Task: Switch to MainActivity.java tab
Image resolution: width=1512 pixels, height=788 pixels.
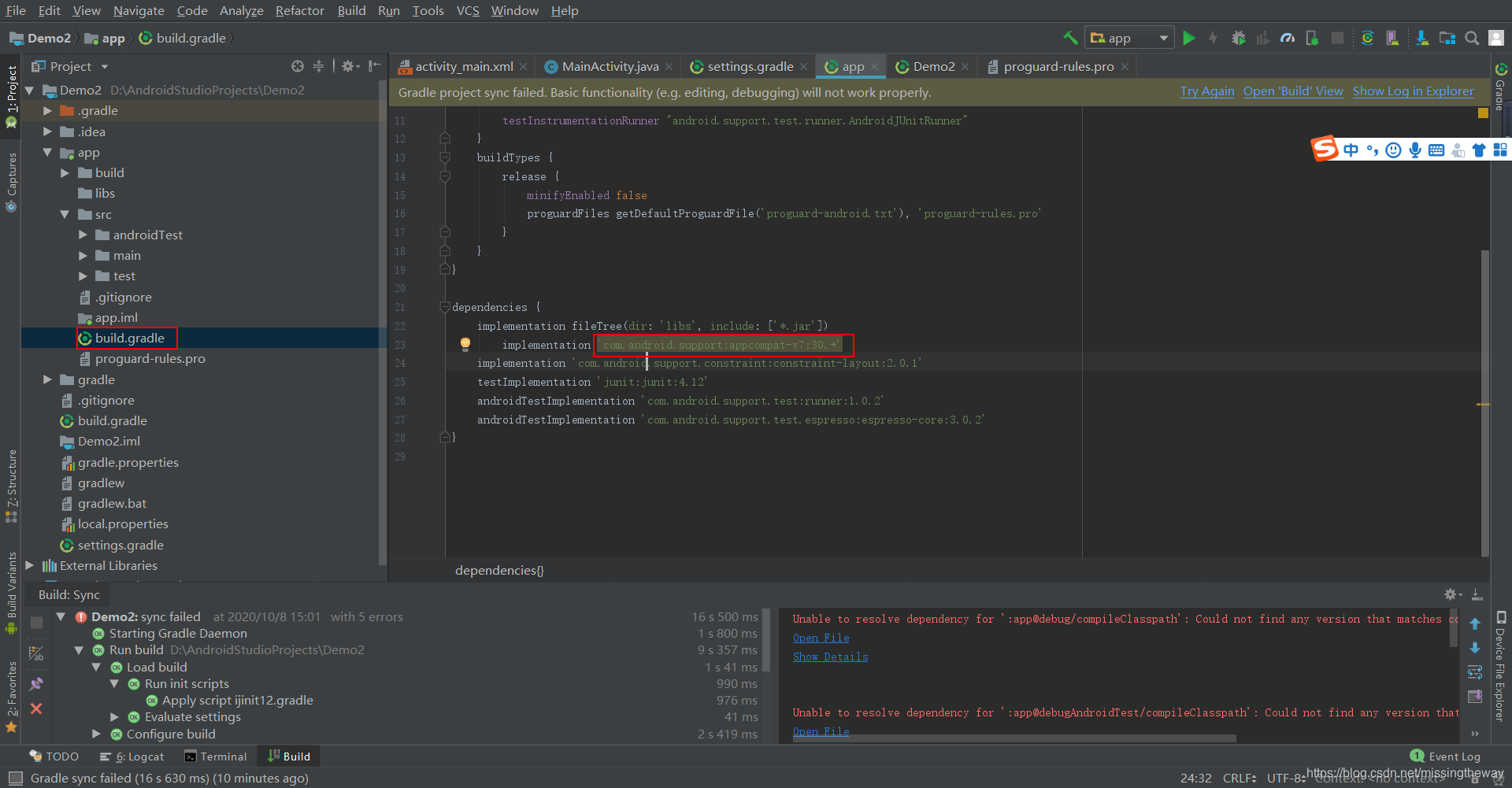Action: (x=610, y=66)
